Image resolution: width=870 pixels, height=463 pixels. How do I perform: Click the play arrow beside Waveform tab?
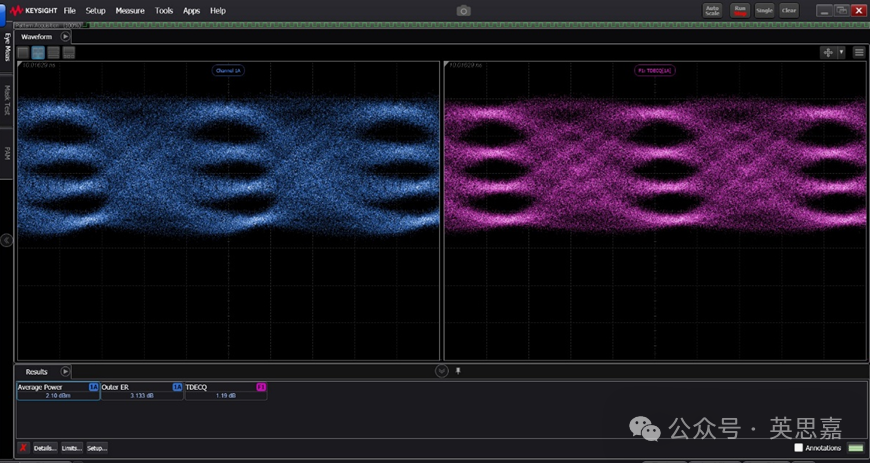[65, 37]
